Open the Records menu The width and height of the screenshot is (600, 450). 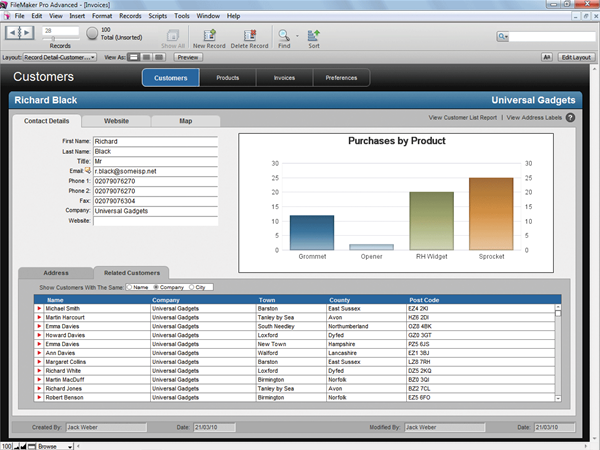coord(130,17)
